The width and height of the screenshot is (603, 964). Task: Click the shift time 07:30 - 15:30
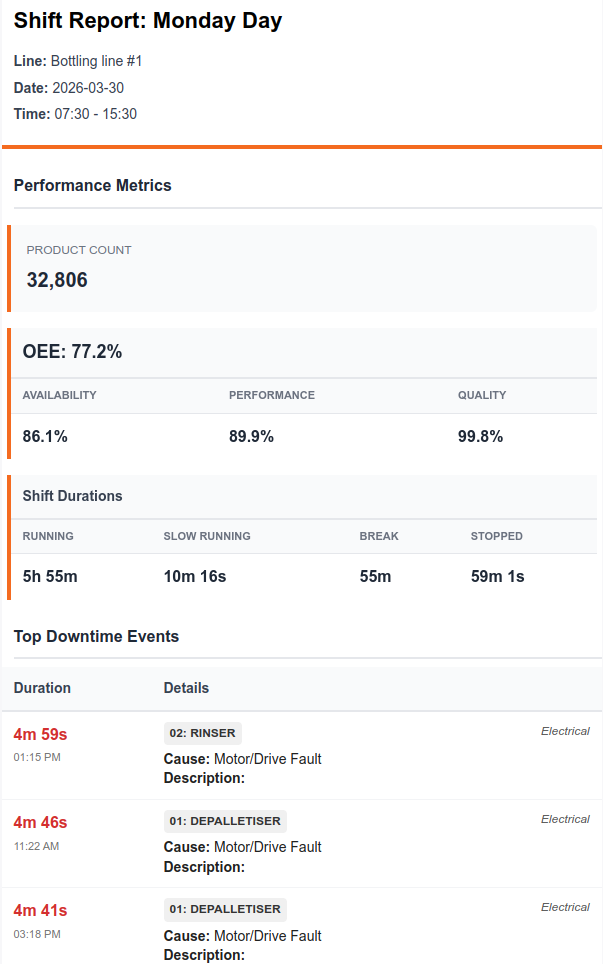point(96,114)
